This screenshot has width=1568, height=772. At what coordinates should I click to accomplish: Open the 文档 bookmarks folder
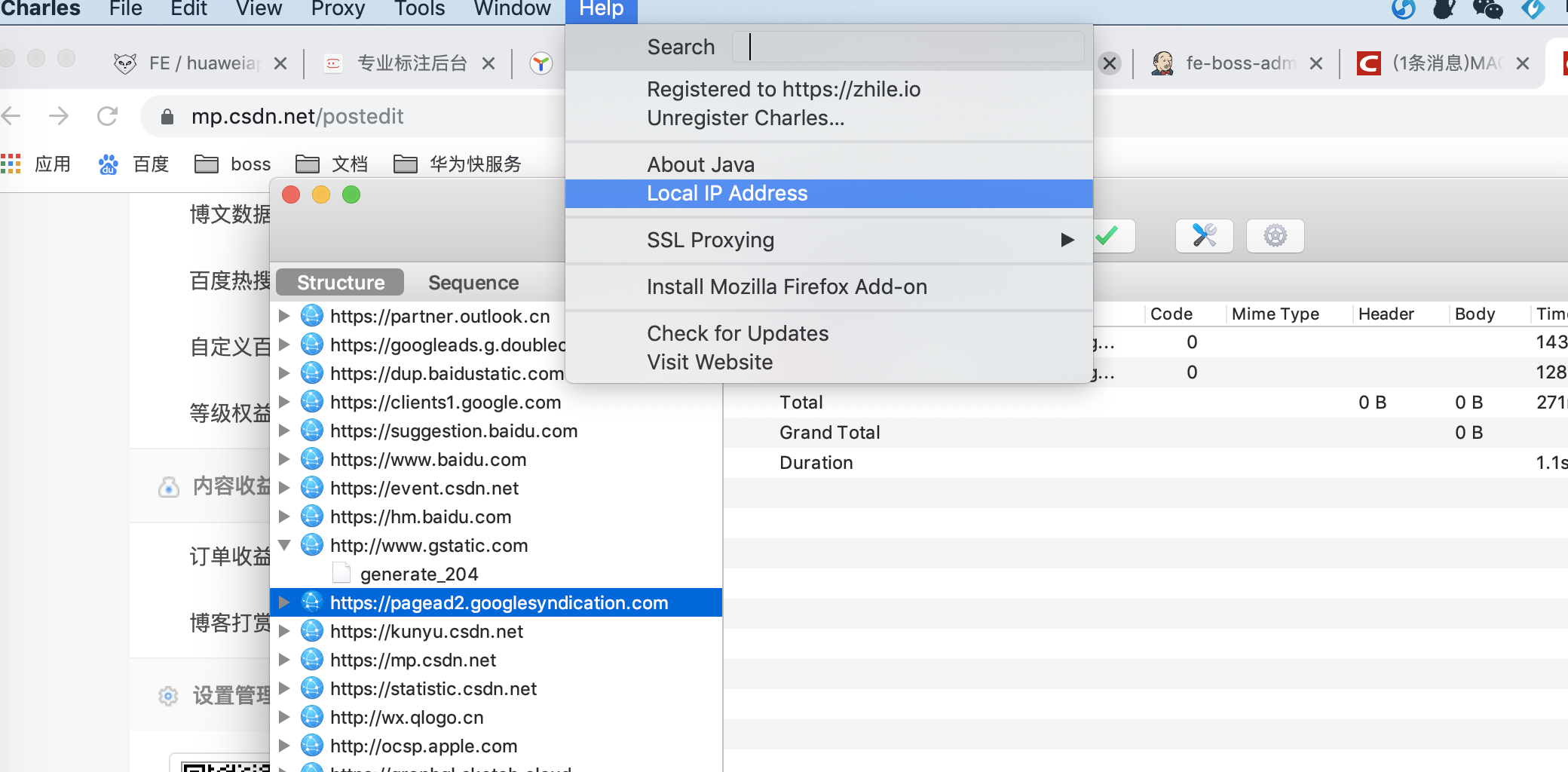[x=332, y=164]
